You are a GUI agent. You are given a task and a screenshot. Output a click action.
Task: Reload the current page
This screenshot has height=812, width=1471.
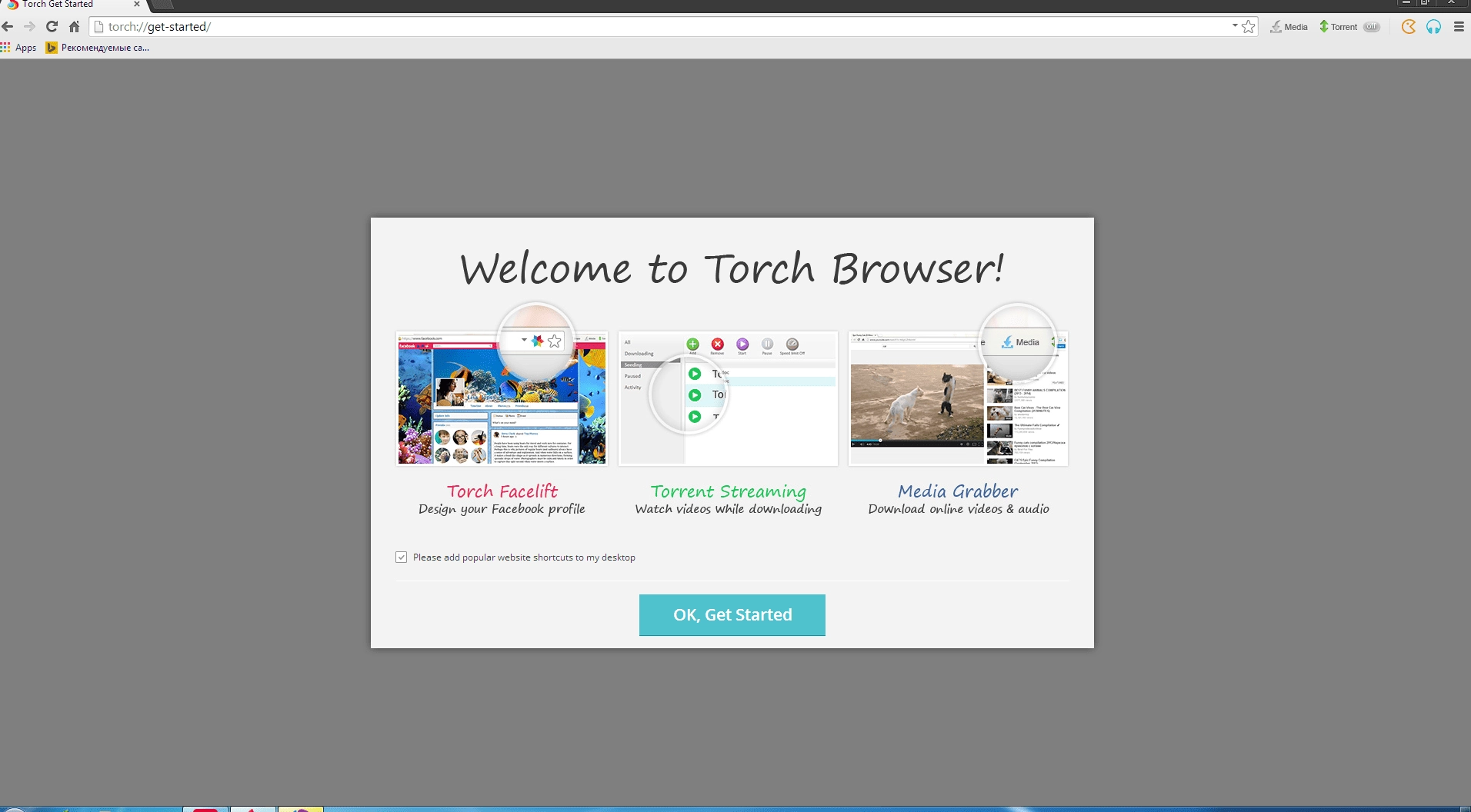point(52,26)
